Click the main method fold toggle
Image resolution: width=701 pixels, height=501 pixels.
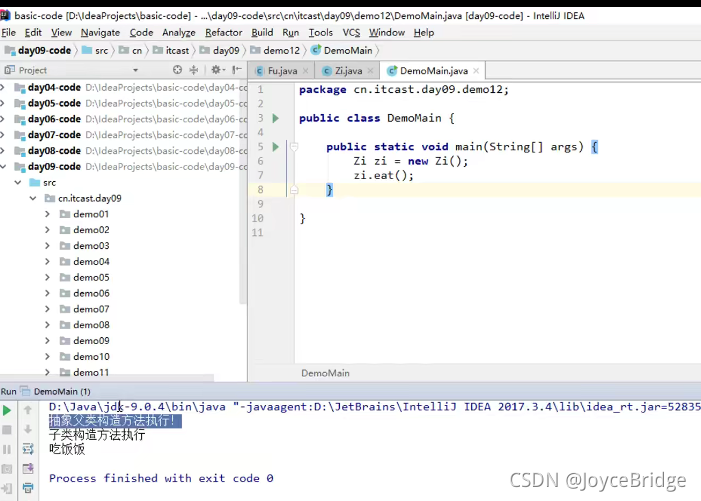294,147
